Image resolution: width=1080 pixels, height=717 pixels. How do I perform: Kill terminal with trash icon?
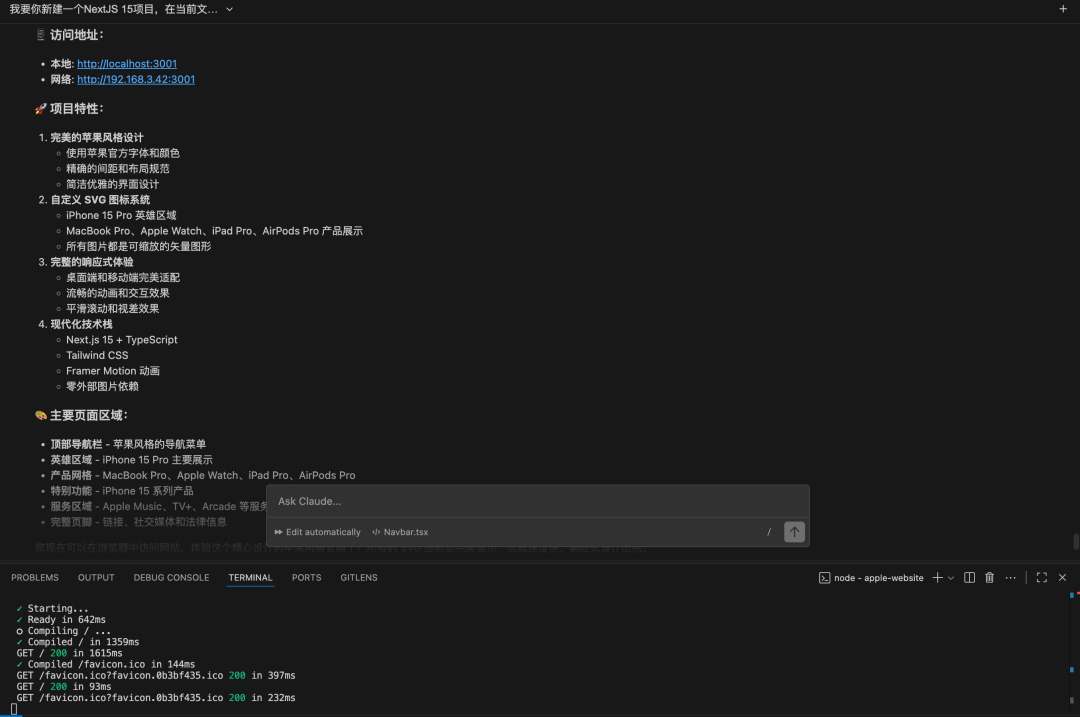coord(989,577)
